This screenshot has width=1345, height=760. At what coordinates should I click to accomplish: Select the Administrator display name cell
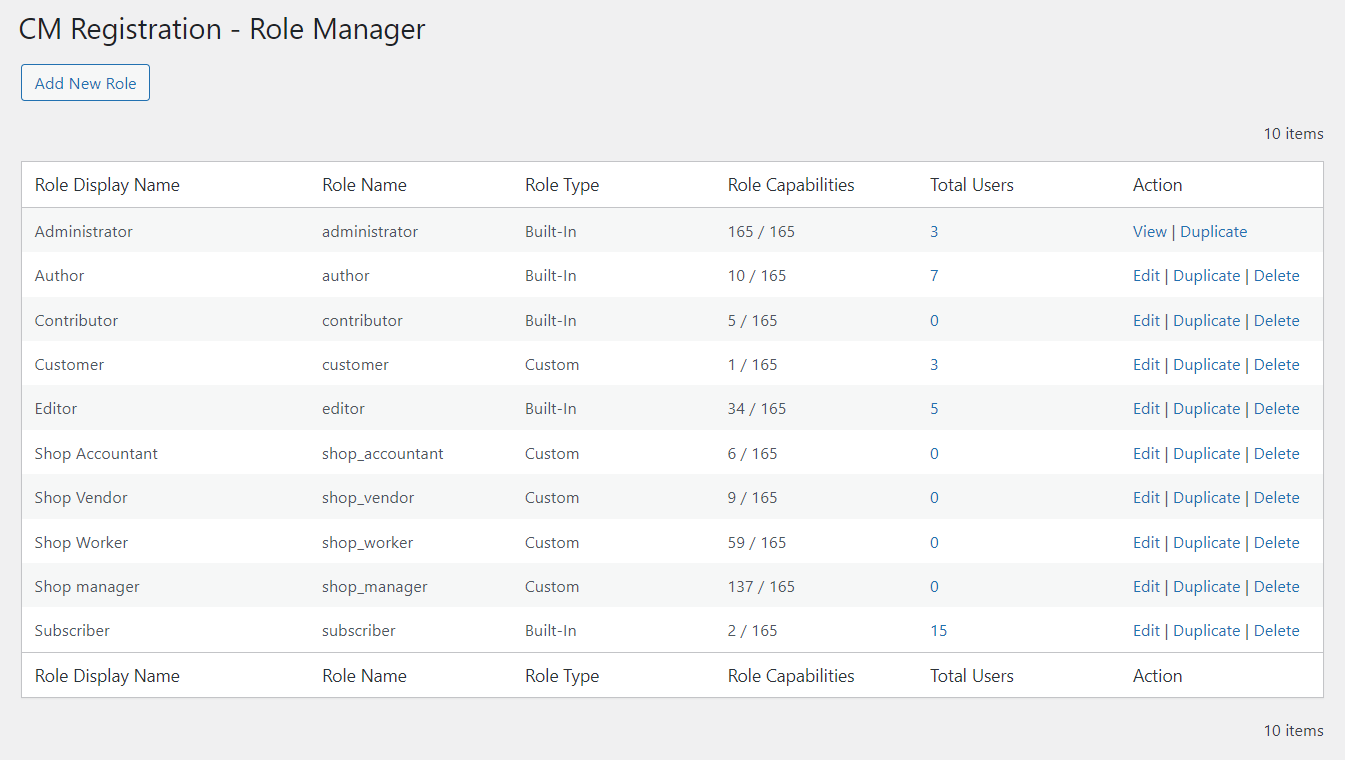(83, 231)
